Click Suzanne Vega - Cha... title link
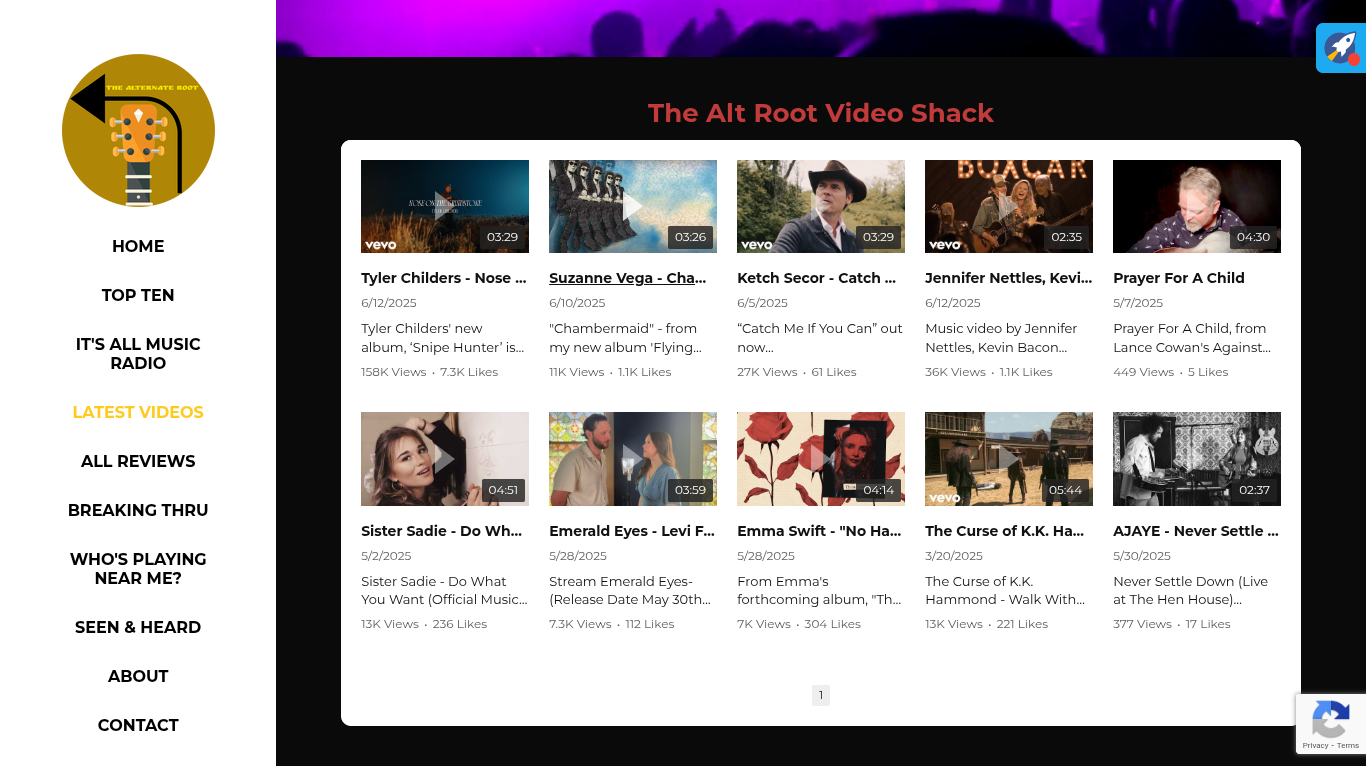 point(628,278)
